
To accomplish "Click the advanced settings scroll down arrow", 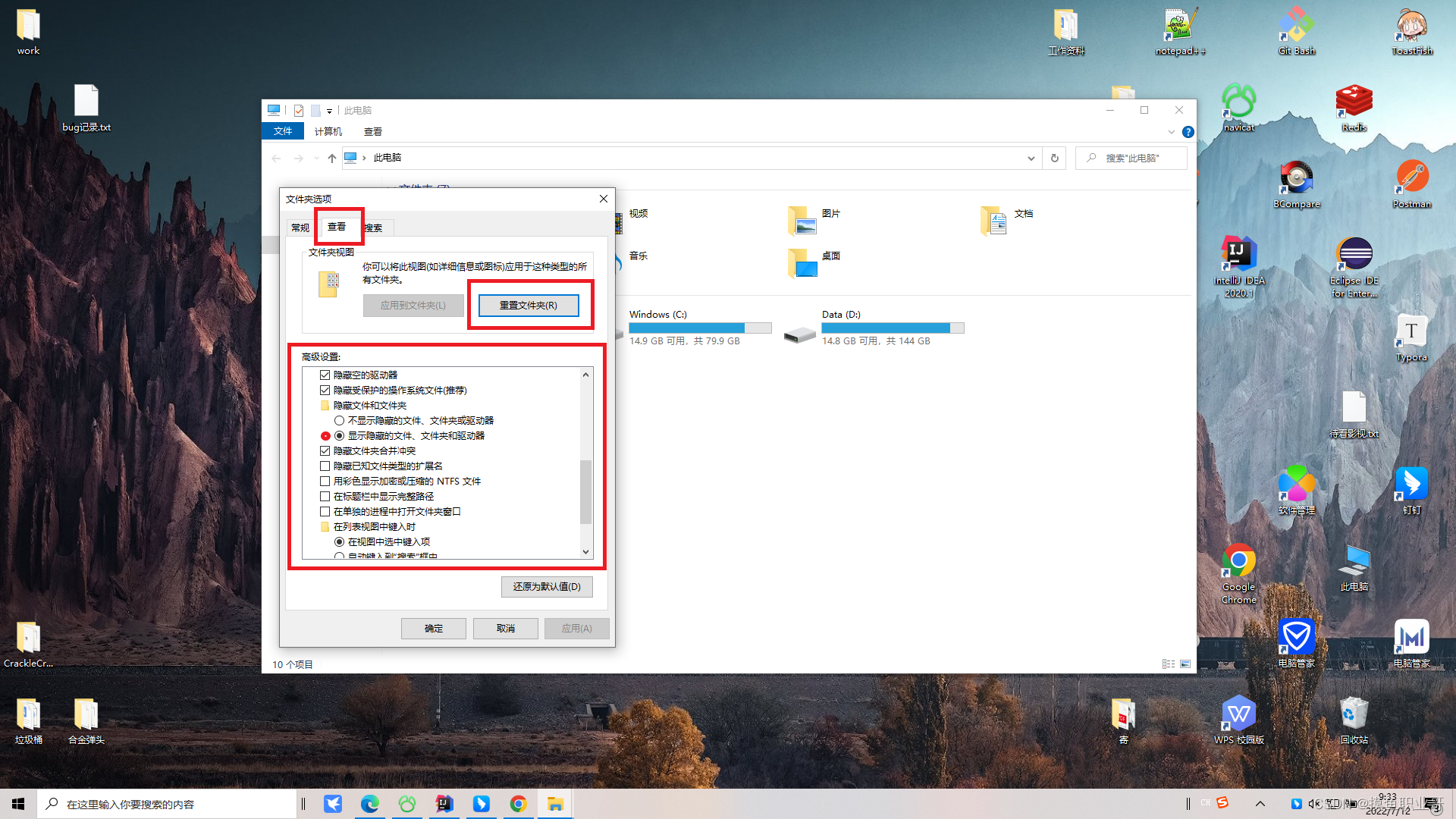I will point(585,552).
